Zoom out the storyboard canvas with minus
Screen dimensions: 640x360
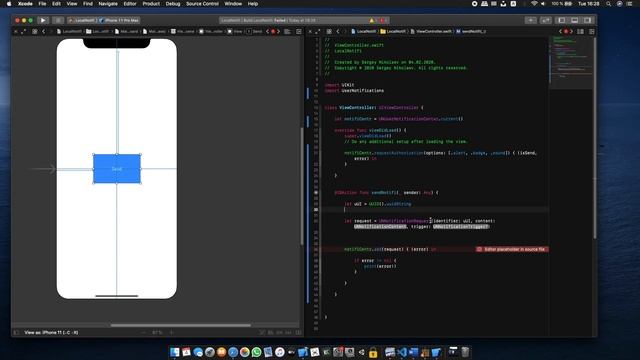(x=143, y=333)
